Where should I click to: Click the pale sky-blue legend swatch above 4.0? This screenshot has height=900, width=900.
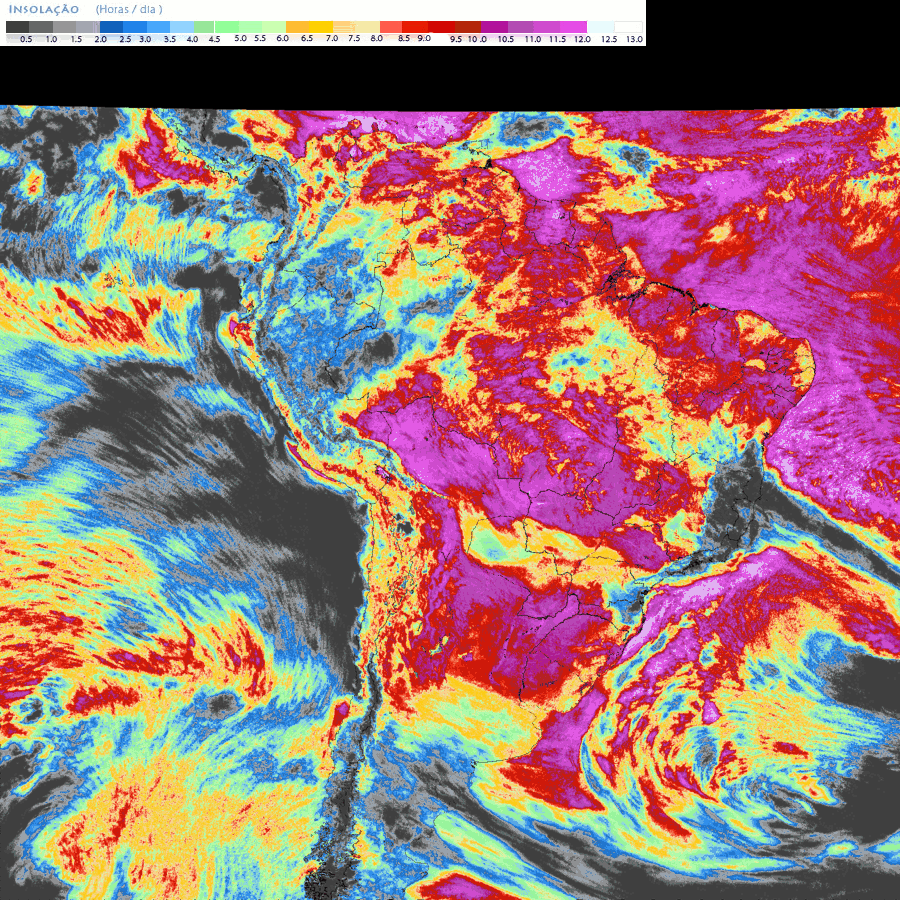click(182, 27)
